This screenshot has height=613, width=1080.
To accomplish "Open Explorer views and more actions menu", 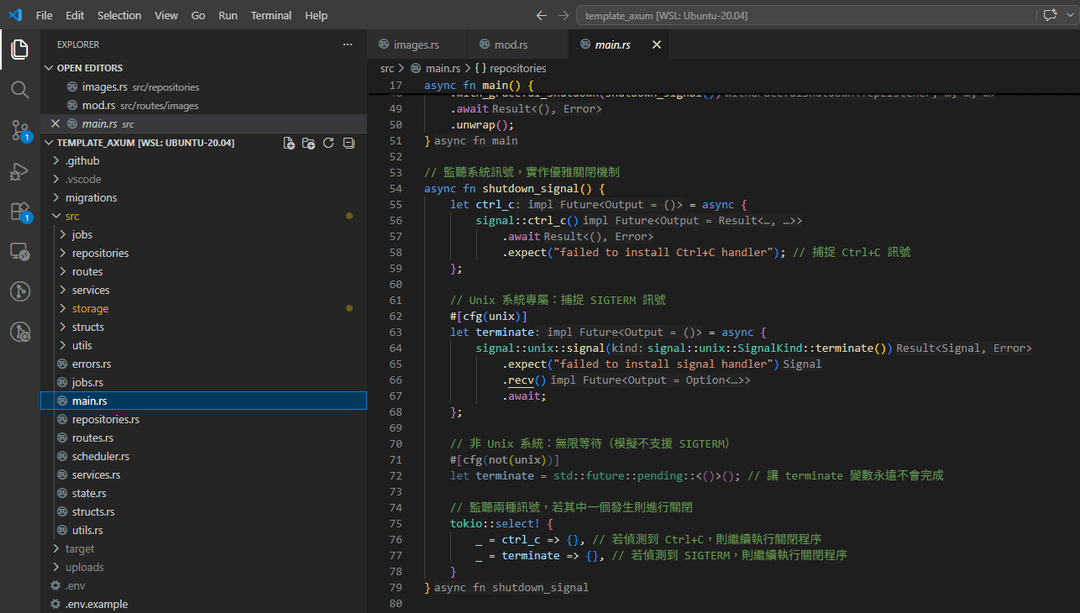I will click(x=348, y=45).
